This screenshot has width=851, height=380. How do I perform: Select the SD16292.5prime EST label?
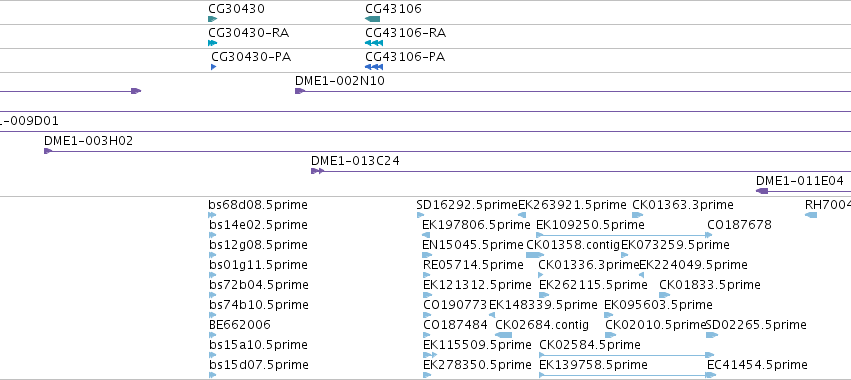[467, 205]
